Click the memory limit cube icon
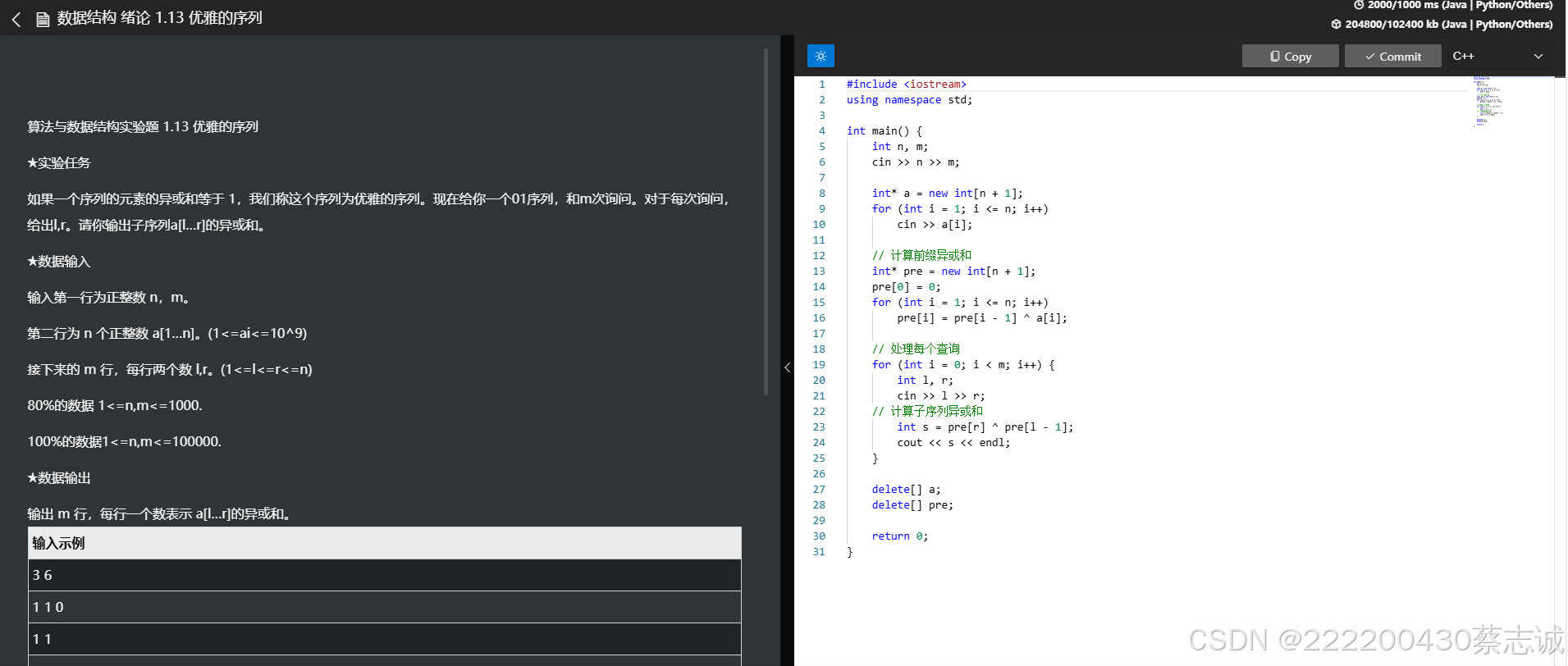Viewport: 1568px width, 666px height. pyautogui.click(x=1336, y=24)
